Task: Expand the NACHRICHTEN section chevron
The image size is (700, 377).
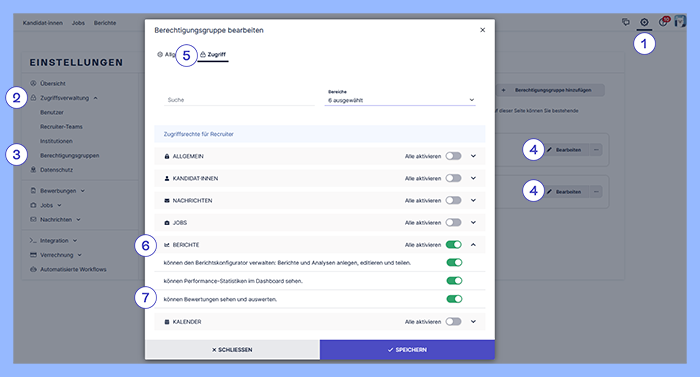Action: pos(473,200)
